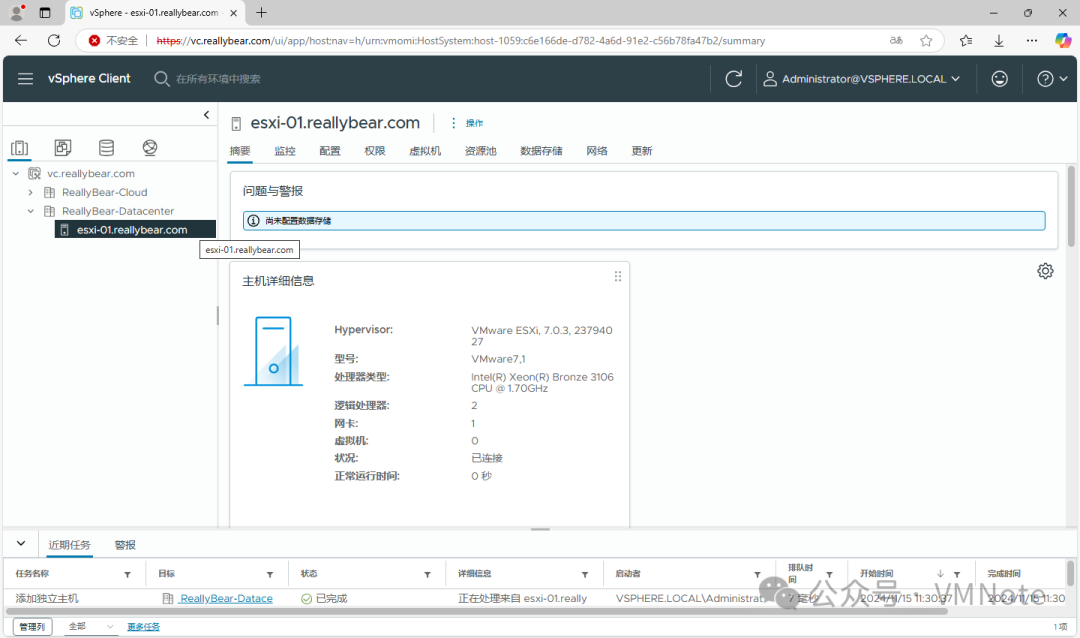Click the browser address bar URL
Screen dimensions: 1080x638
(x=460, y=41)
